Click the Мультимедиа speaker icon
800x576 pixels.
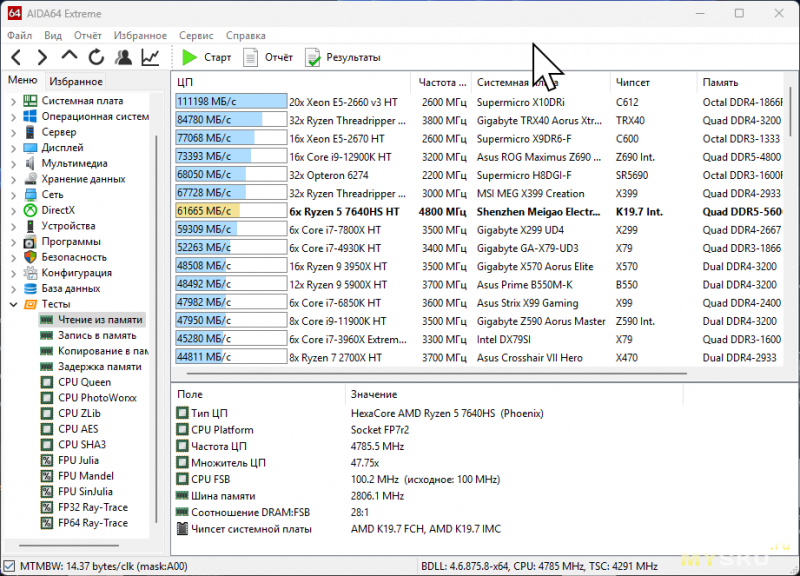click(31, 163)
